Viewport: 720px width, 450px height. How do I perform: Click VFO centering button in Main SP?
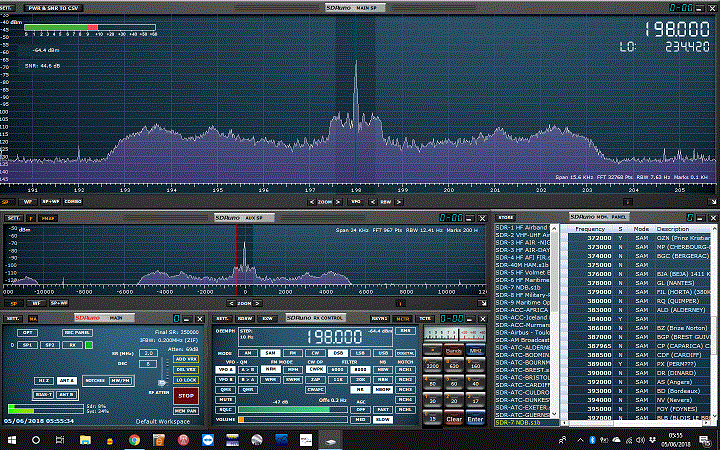pyautogui.click(x=356, y=202)
